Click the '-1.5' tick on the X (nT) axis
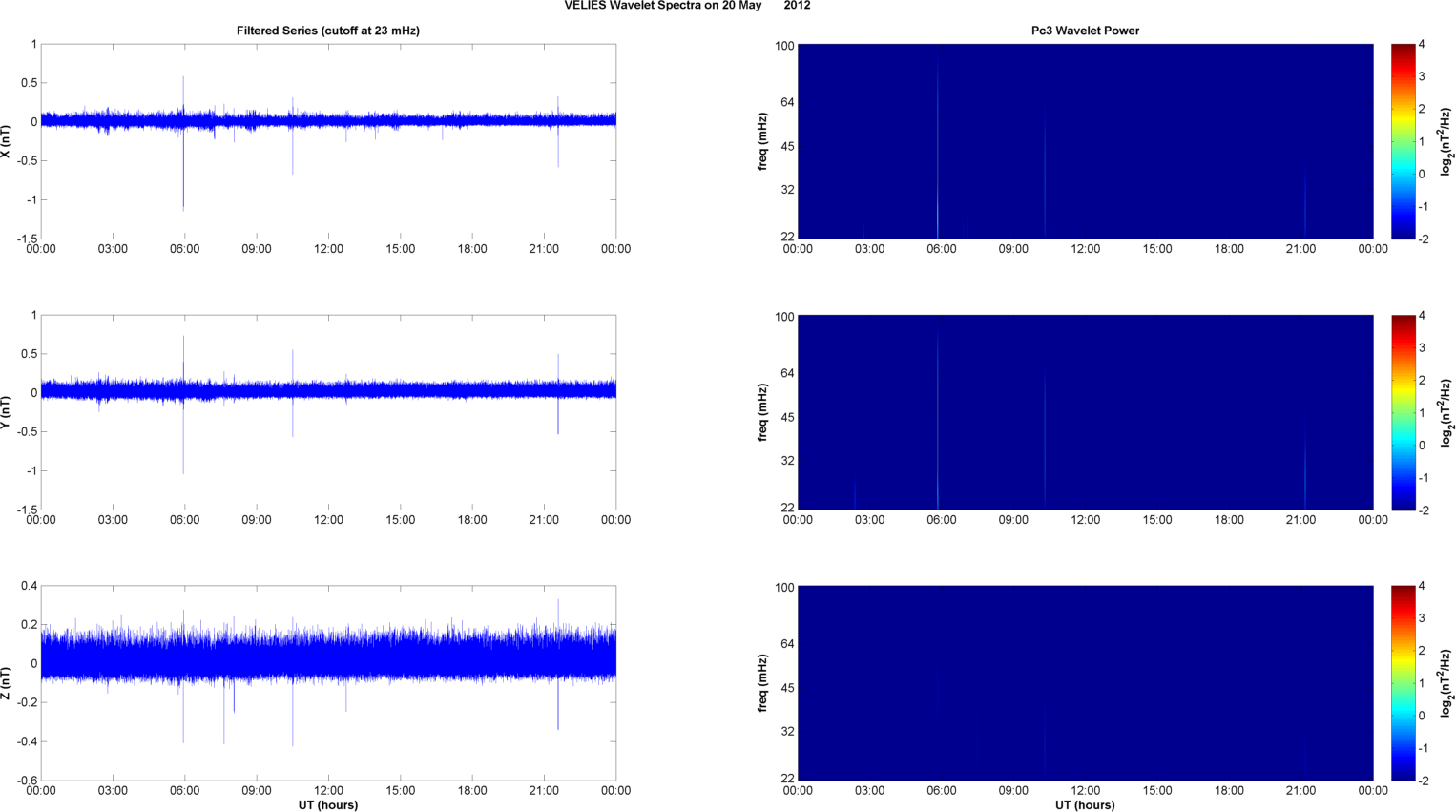Image resolution: width=1456 pixels, height=812 pixels. point(27,239)
